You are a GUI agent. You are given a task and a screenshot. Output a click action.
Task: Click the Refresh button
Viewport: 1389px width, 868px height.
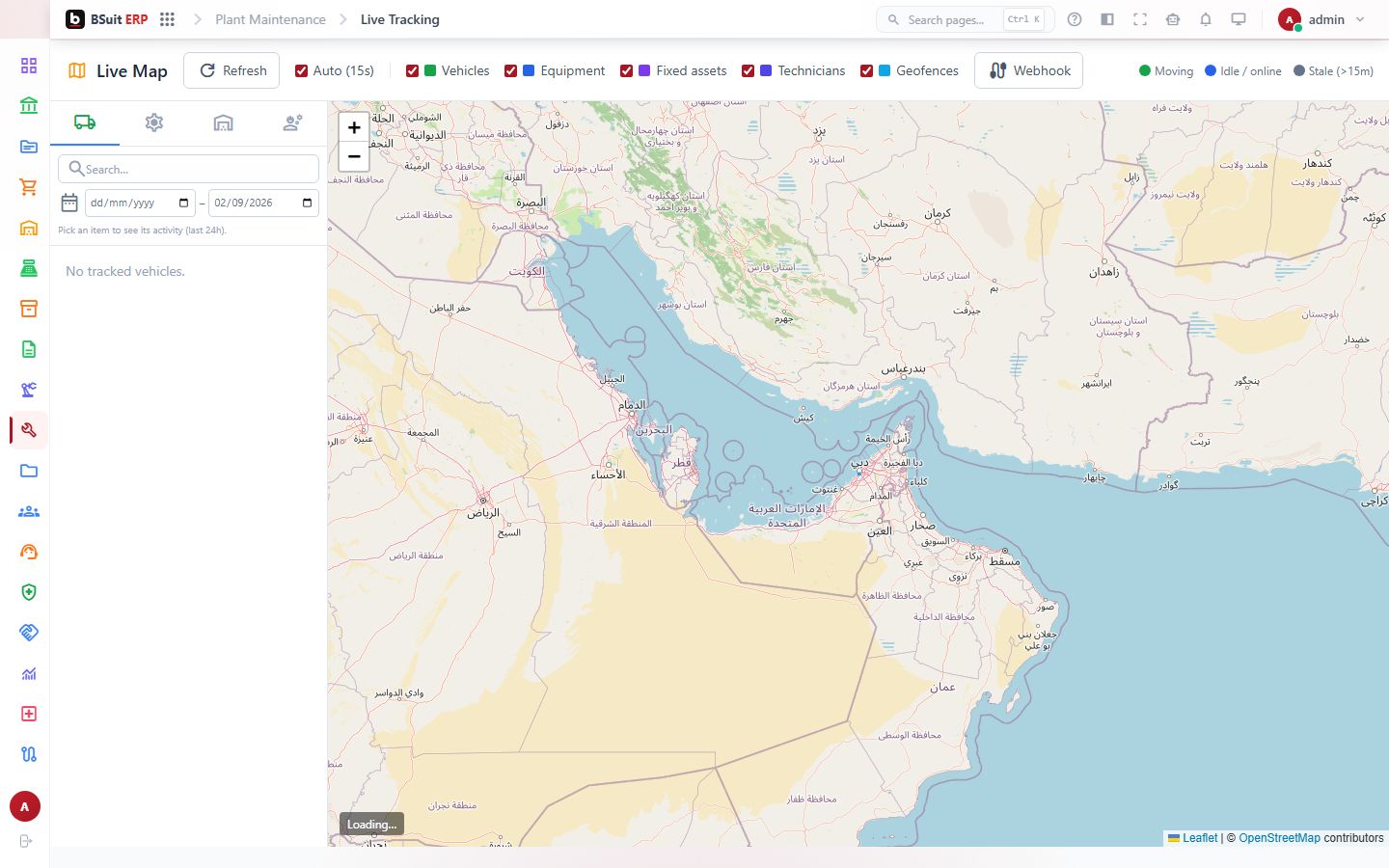pyautogui.click(x=231, y=70)
